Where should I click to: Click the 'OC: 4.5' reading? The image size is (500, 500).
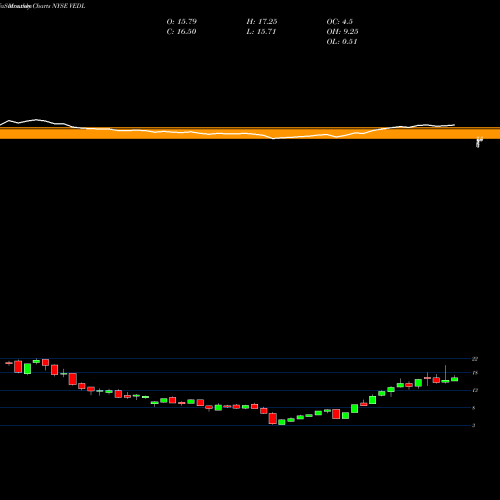coord(340,22)
